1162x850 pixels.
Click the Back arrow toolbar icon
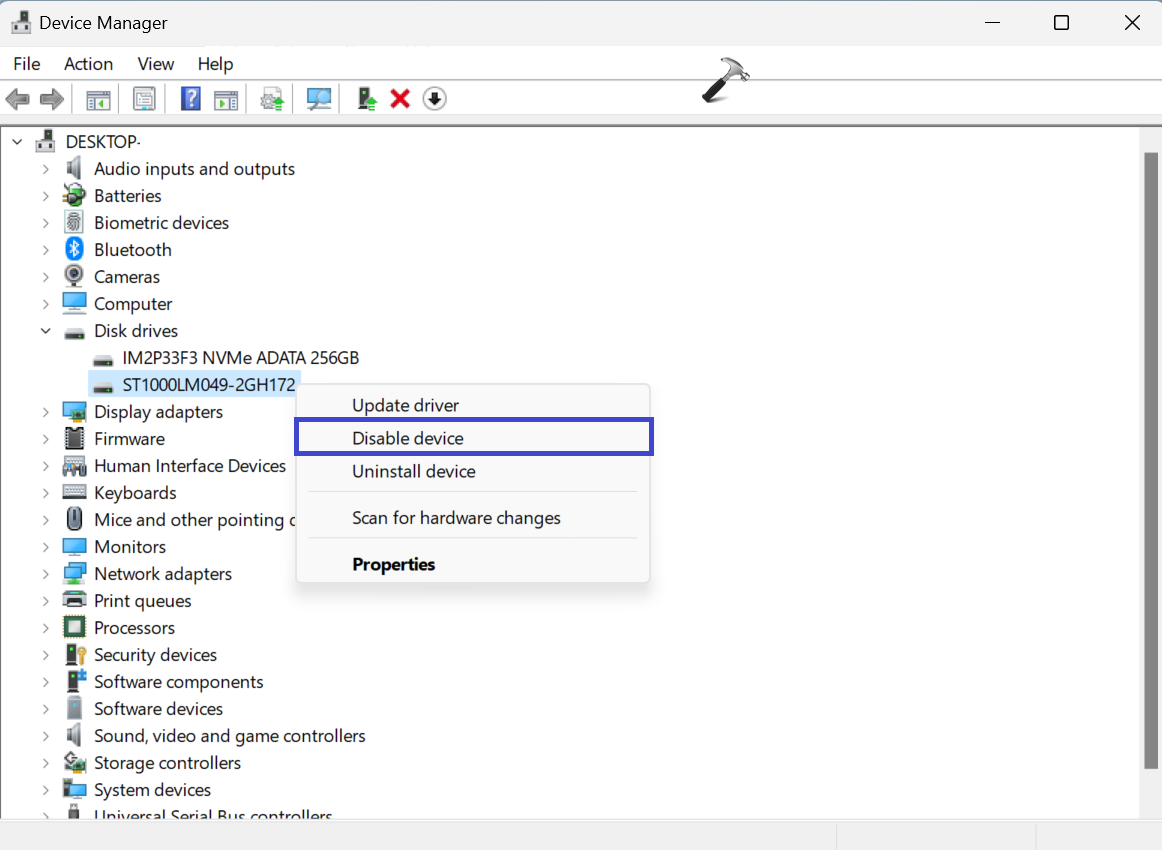[x=17, y=99]
